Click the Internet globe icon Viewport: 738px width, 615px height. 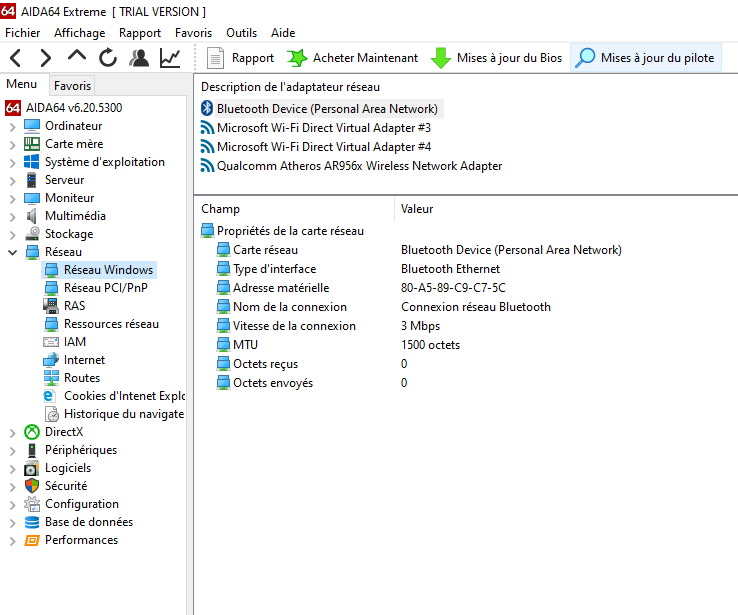click(x=51, y=360)
